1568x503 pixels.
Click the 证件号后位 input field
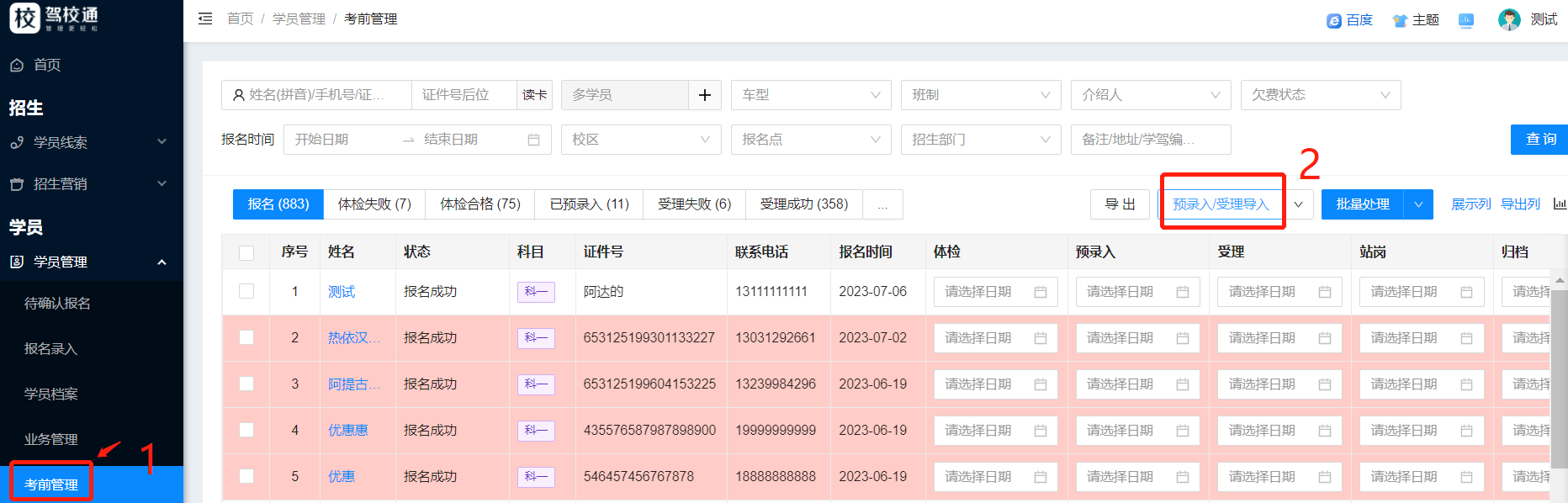coord(464,95)
